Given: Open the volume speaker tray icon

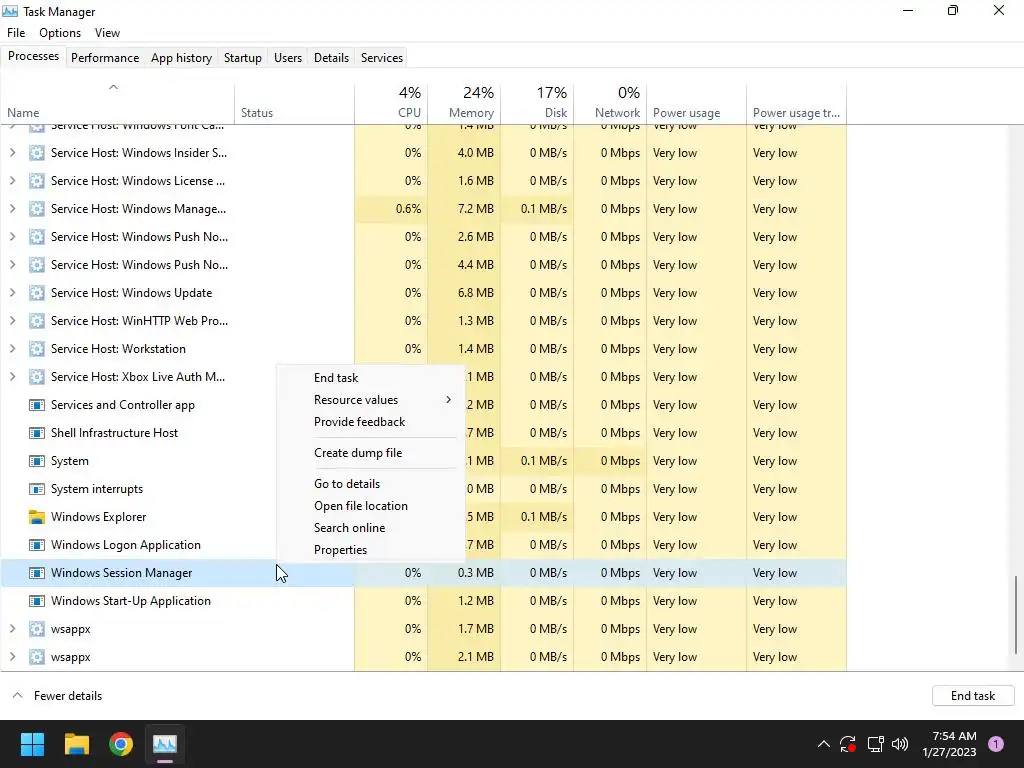Looking at the screenshot, I should pos(900,744).
